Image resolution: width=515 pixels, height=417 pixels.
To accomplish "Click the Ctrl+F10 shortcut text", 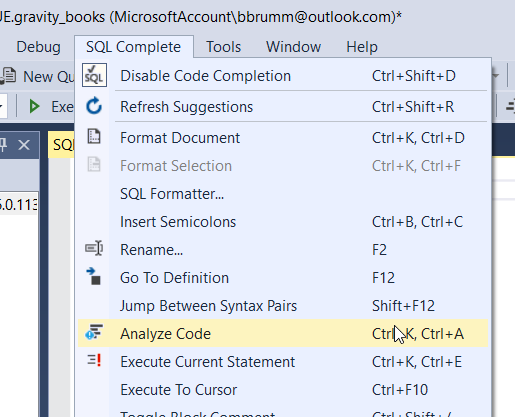I will [400, 390].
